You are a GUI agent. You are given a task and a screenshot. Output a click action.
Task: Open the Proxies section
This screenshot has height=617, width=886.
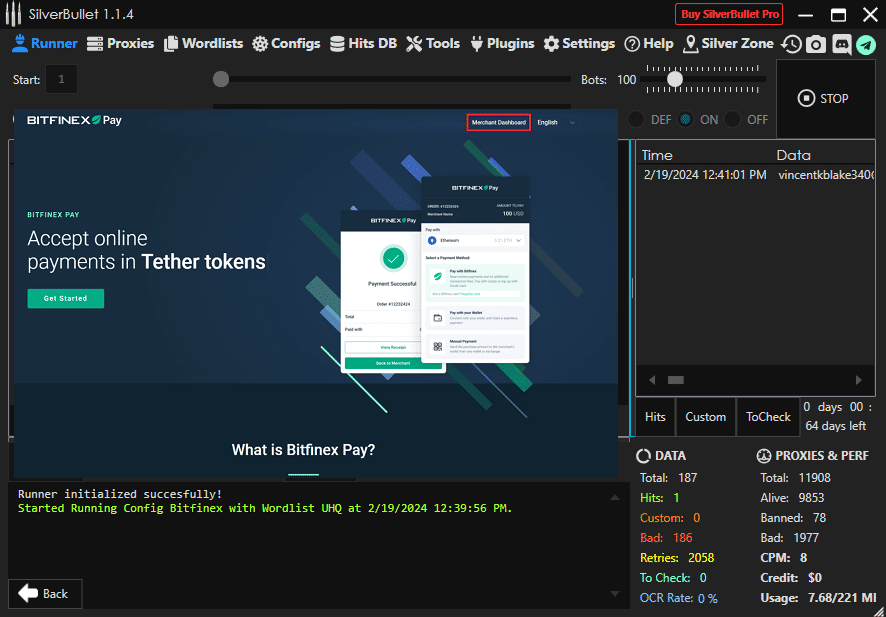pos(120,44)
